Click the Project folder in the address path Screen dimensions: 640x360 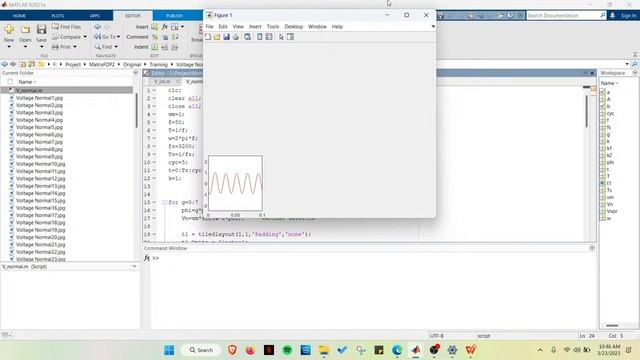point(73,64)
